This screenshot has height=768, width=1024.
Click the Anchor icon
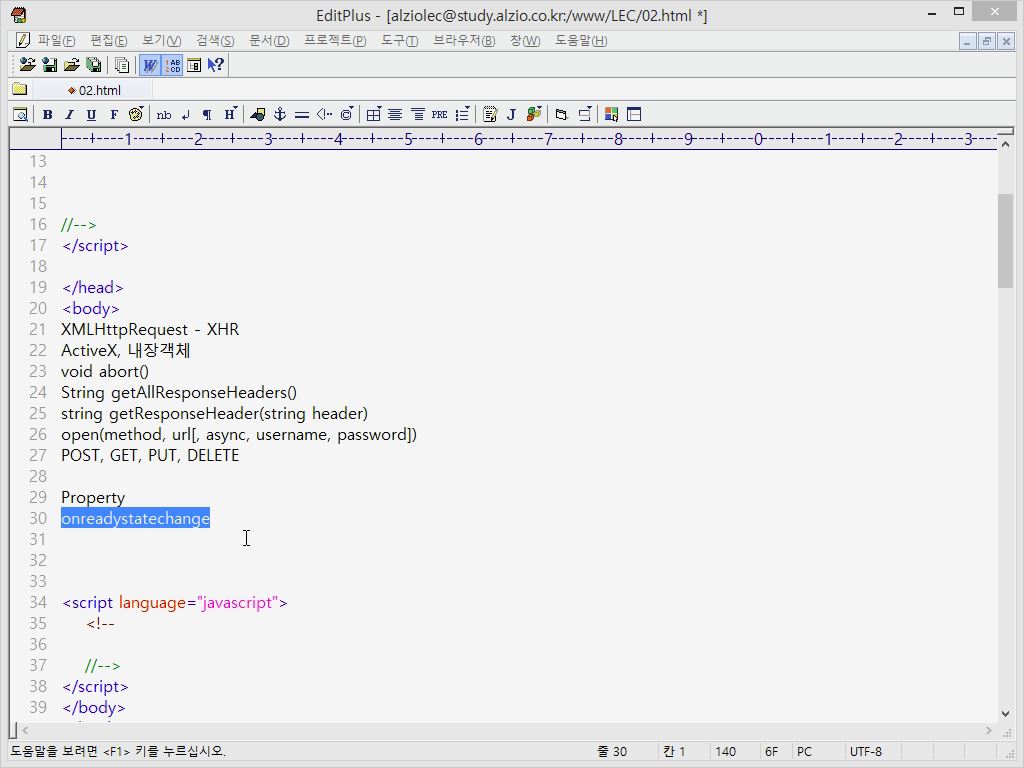click(x=280, y=114)
